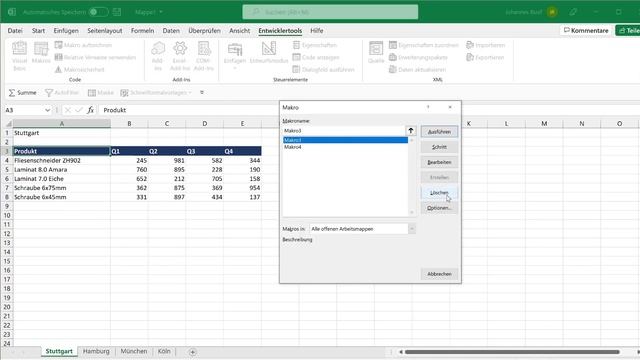This screenshot has height=360, width=640.
Task: Open the Überprüfen tab
Action: click(x=204, y=31)
